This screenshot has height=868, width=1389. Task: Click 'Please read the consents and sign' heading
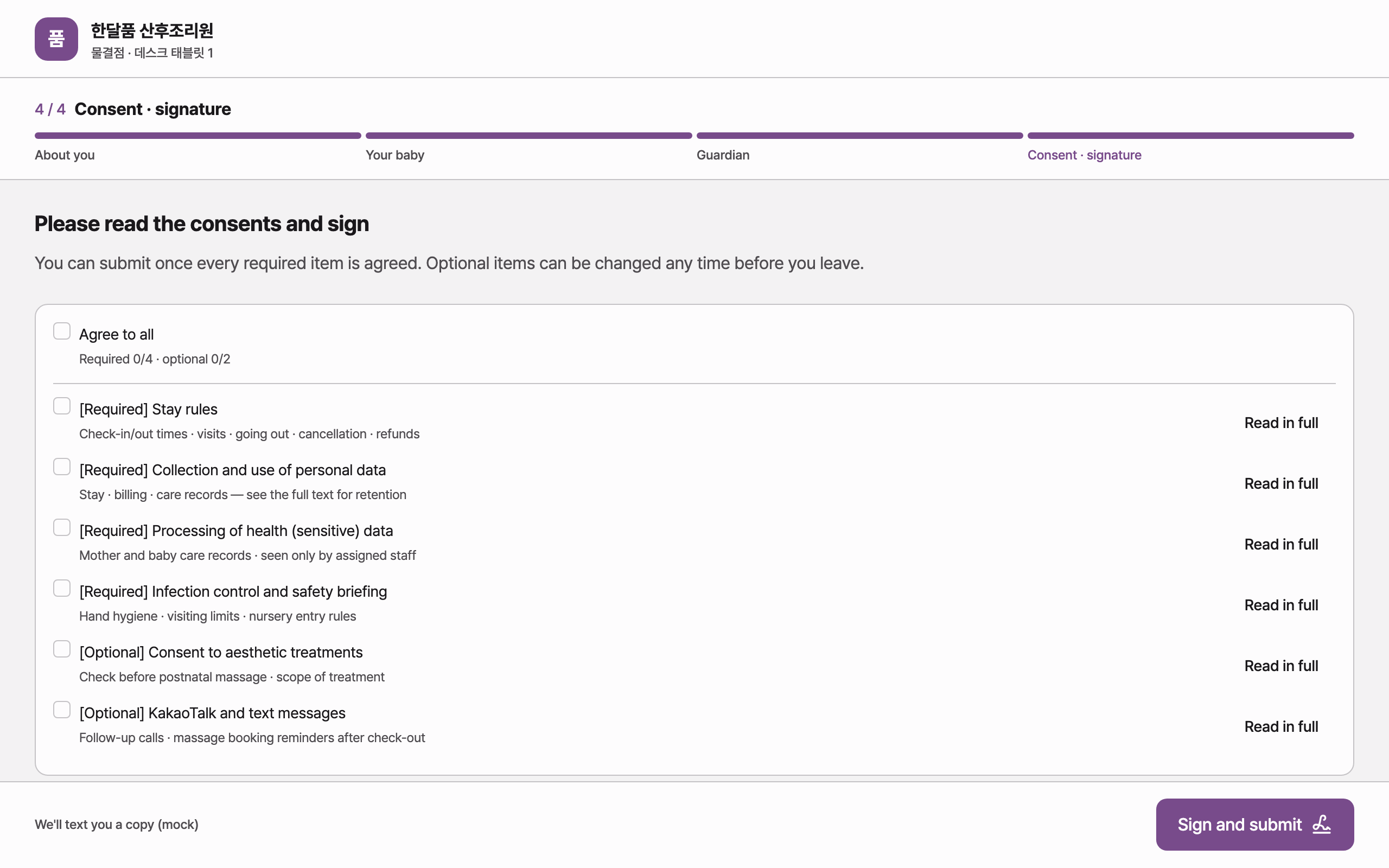201,224
